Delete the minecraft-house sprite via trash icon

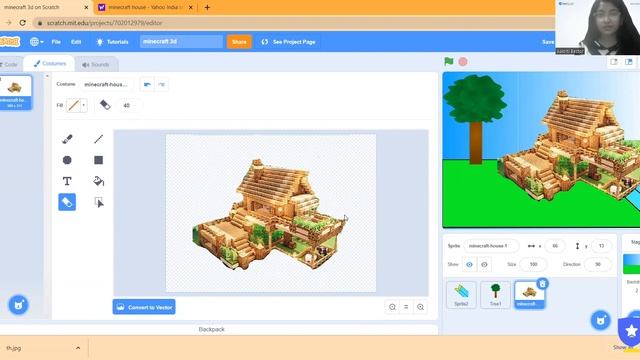[x=542, y=284]
